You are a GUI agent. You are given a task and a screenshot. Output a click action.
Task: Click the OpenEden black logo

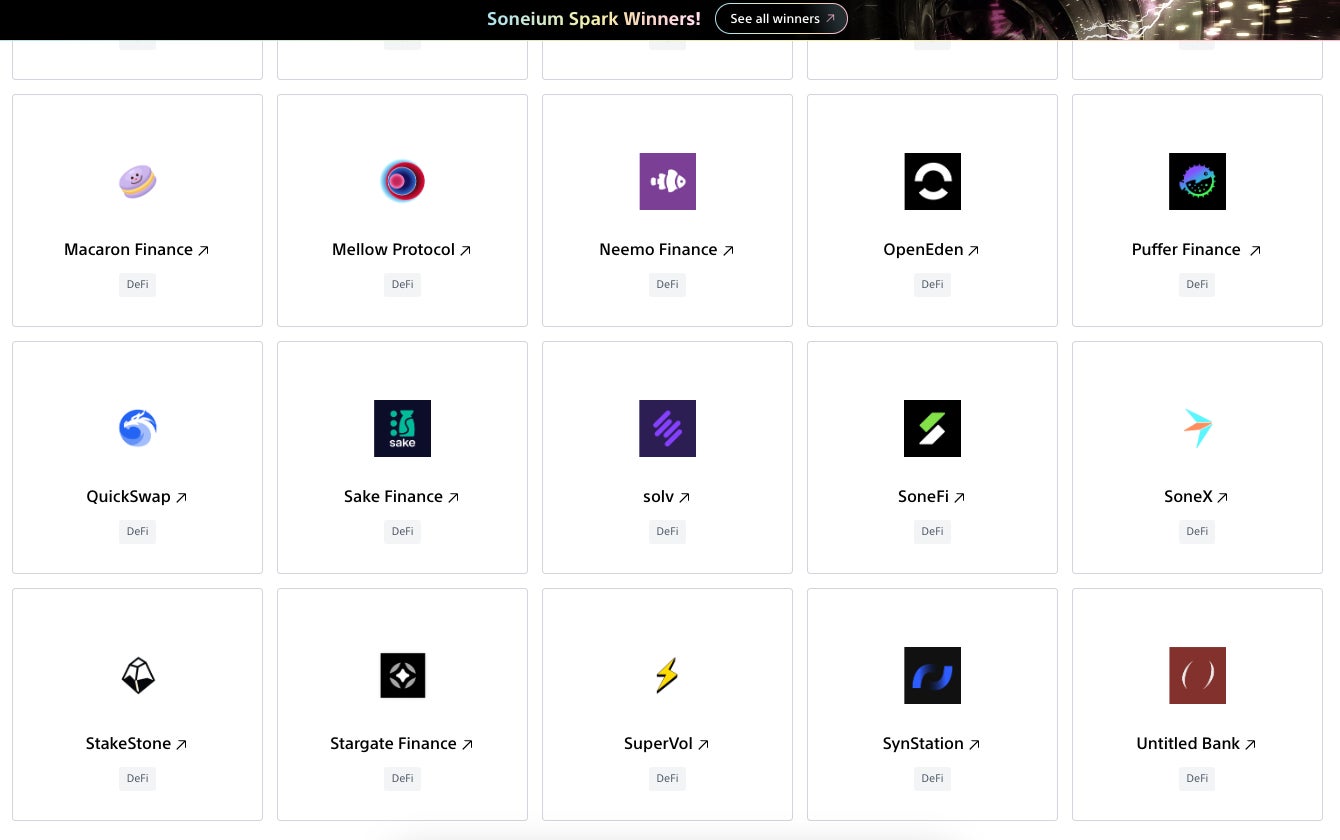(932, 181)
